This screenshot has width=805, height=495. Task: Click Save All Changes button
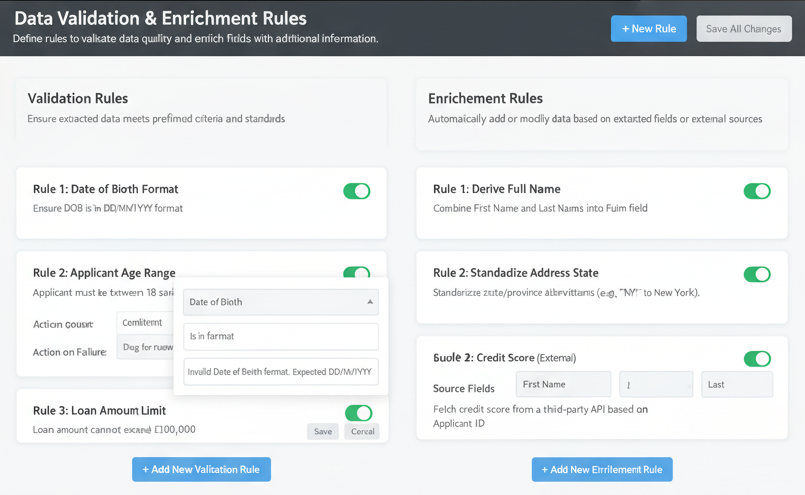click(x=743, y=29)
